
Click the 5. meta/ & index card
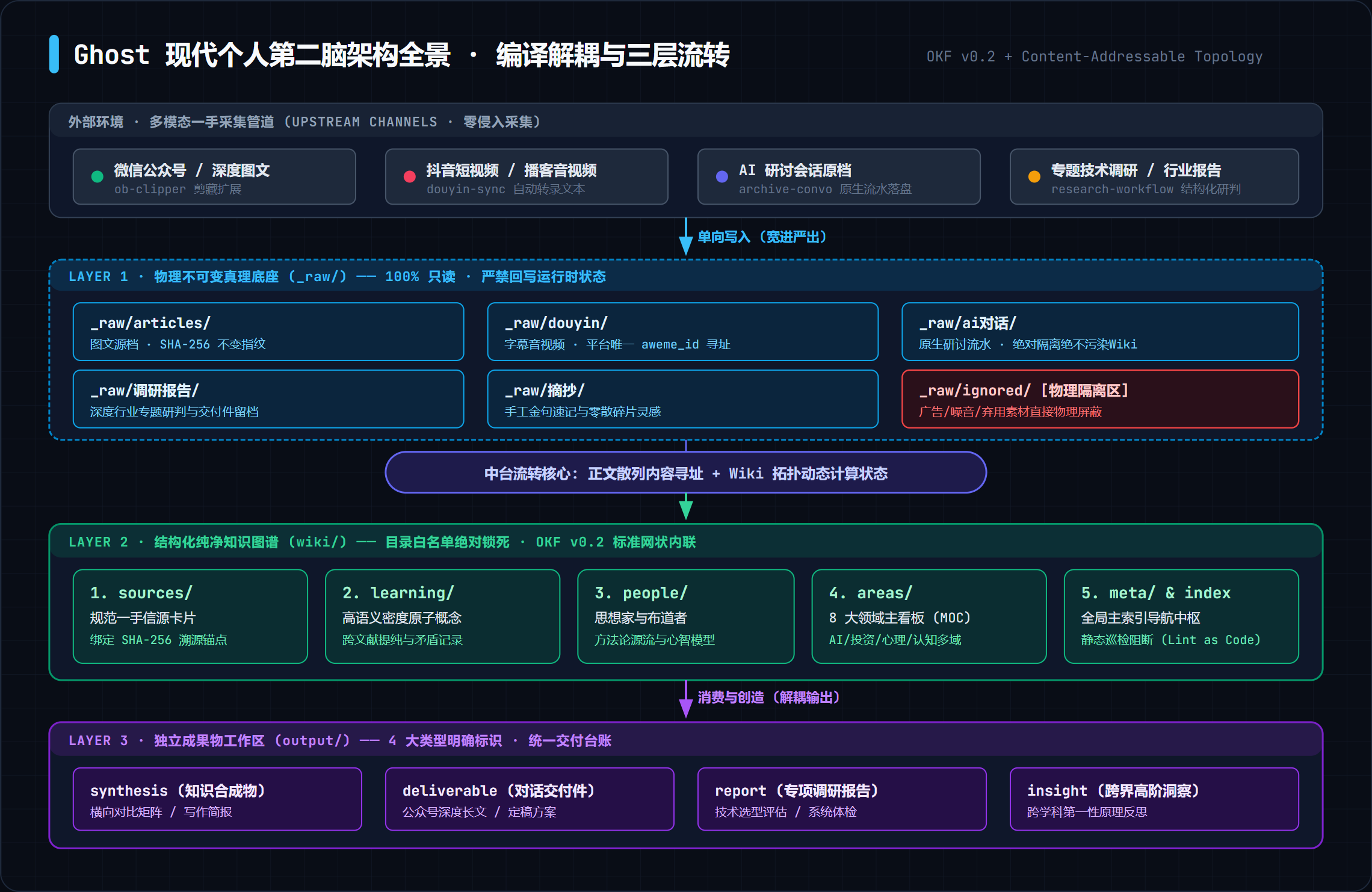[x=1181, y=616]
